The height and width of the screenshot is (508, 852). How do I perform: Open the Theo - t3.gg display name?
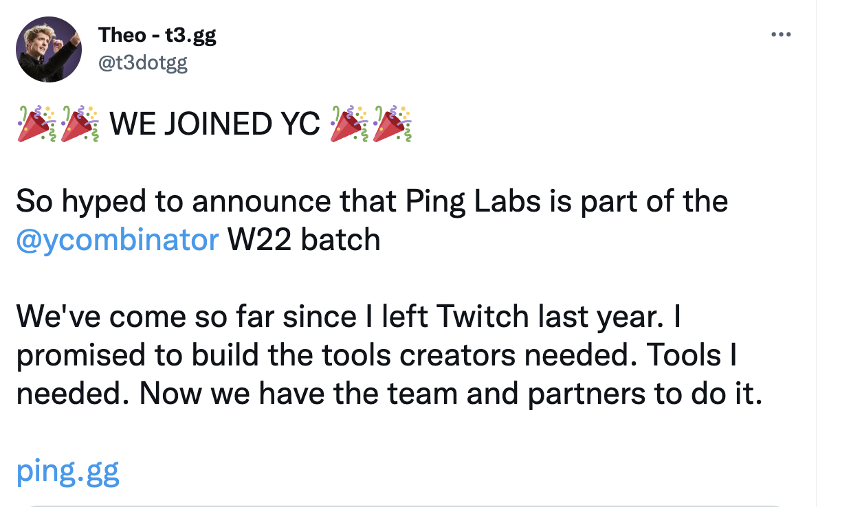tap(157, 36)
